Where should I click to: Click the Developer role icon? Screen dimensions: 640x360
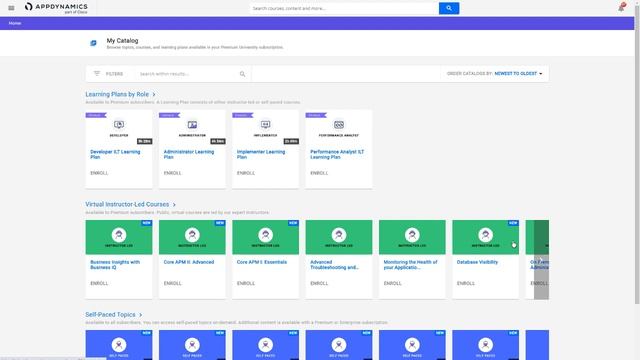coord(119,124)
